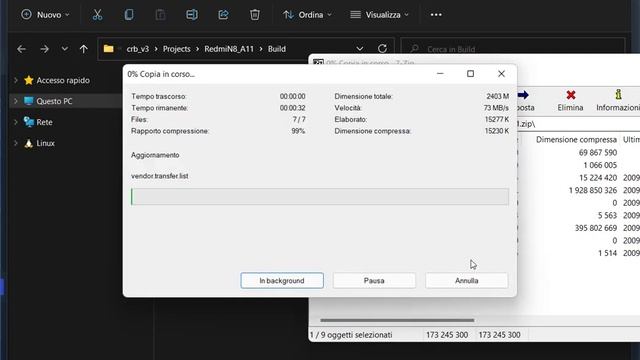Viewport: 640px width, 360px height.
Task: Click the Paste icon in Explorer toolbar
Action: click(x=160, y=15)
